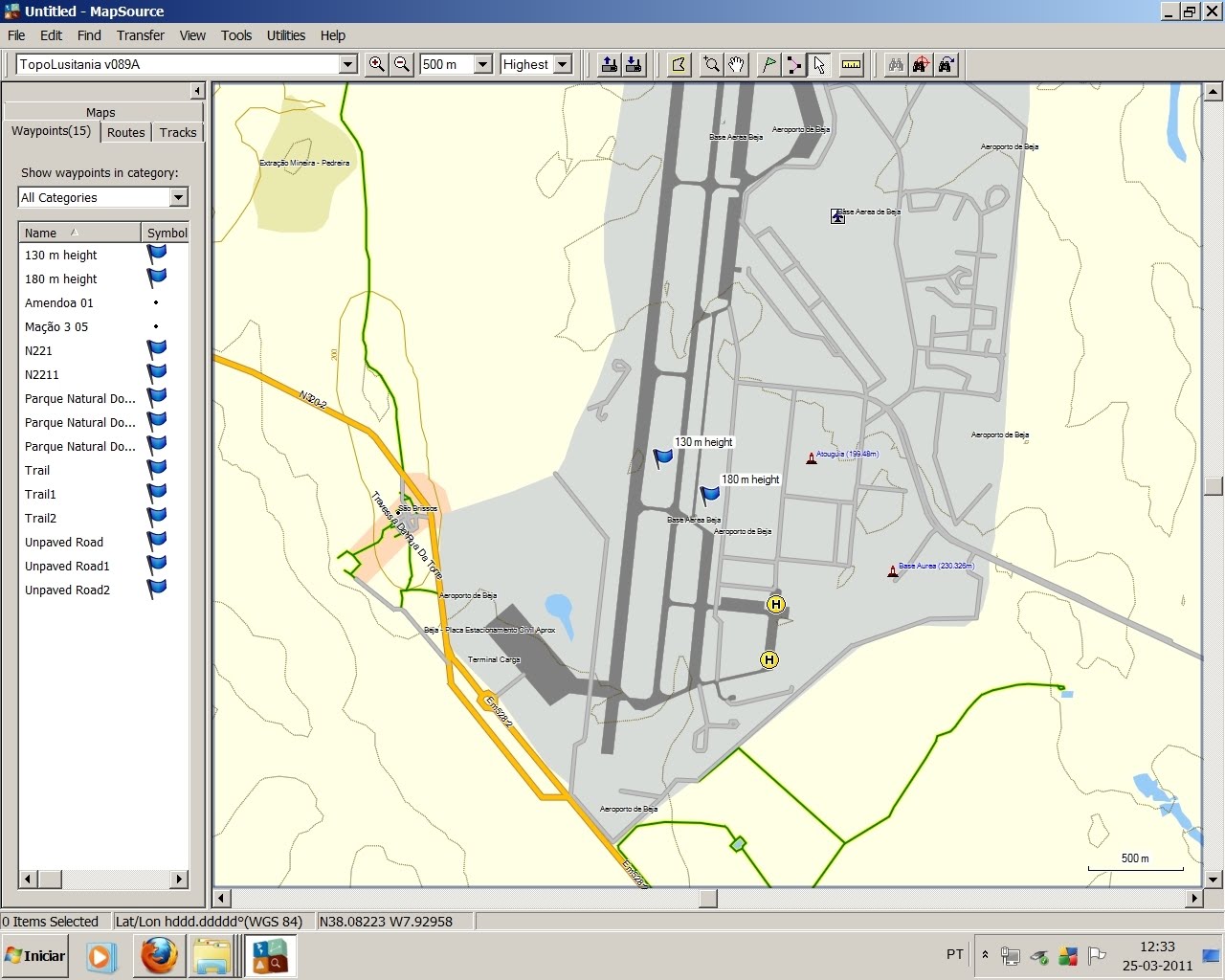
Task: Pick the Waypoint flag tool
Action: pyautogui.click(x=768, y=64)
